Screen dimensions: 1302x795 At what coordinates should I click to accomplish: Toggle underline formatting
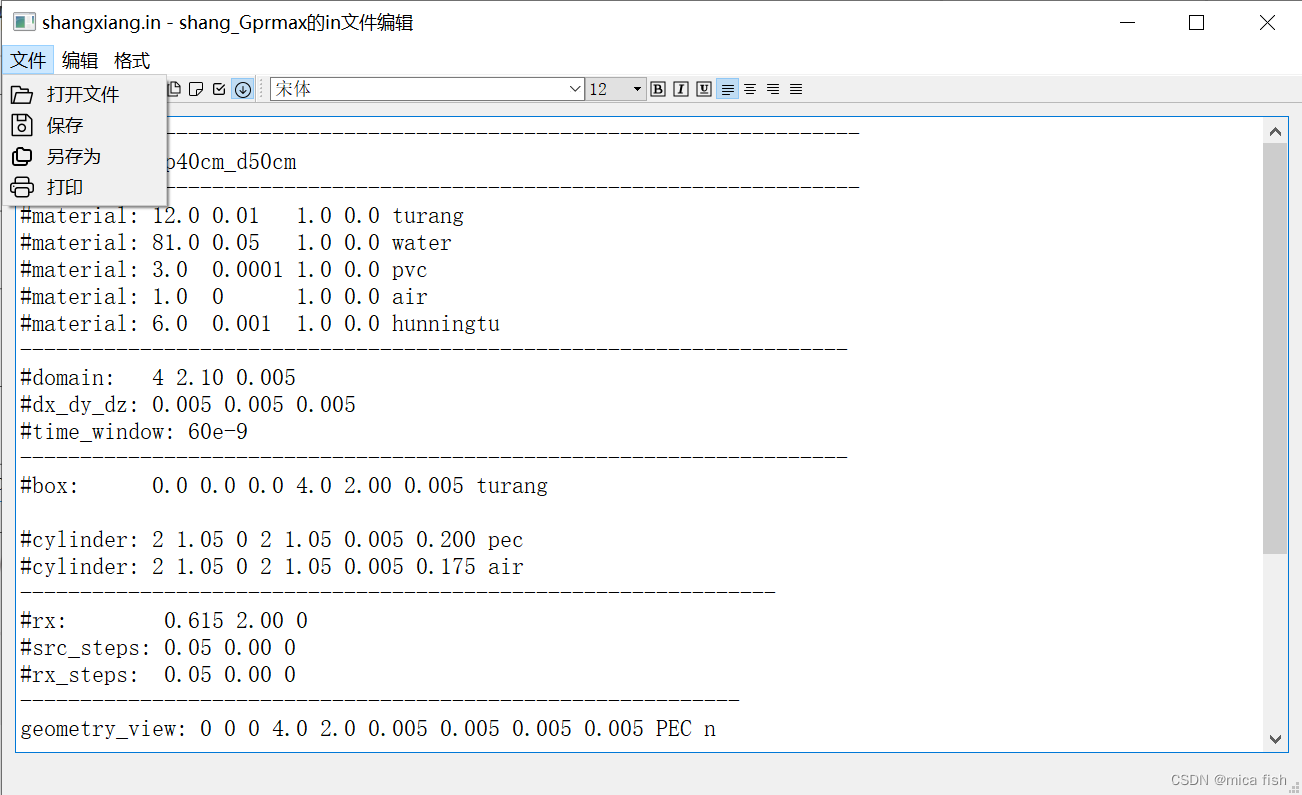704,89
